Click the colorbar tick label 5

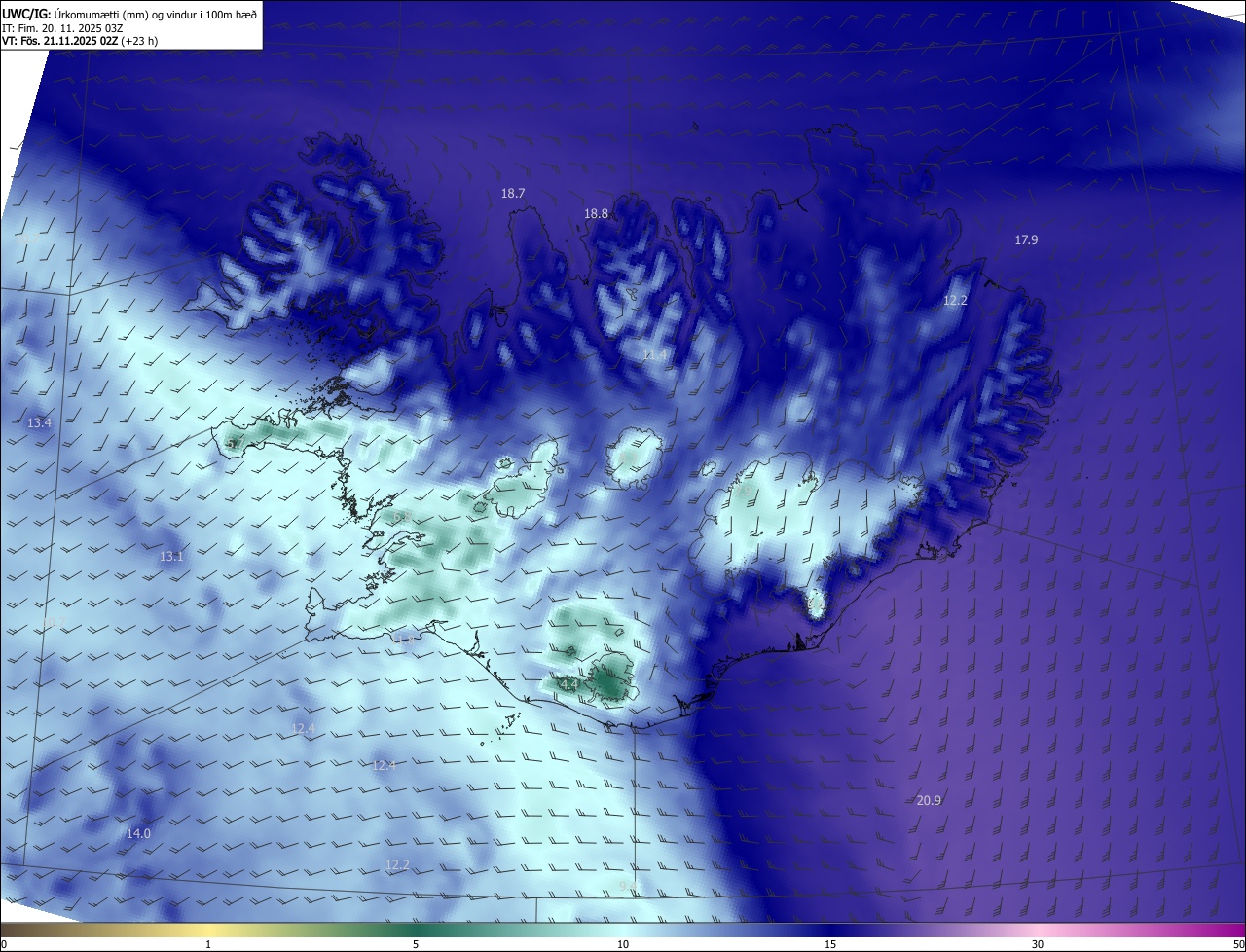click(416, 944)
